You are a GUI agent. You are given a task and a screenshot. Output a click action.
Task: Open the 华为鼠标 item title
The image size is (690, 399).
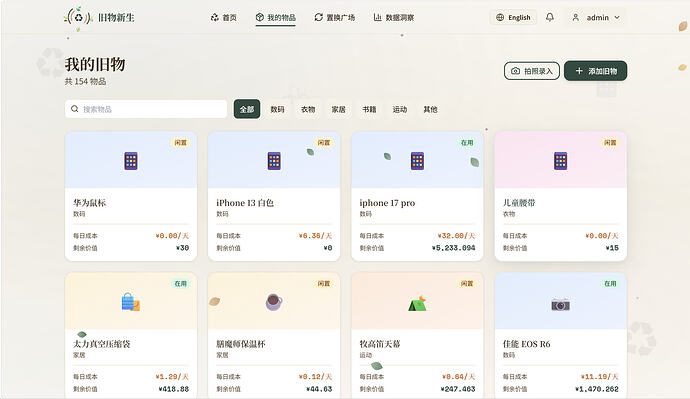(x=89, y=203)
